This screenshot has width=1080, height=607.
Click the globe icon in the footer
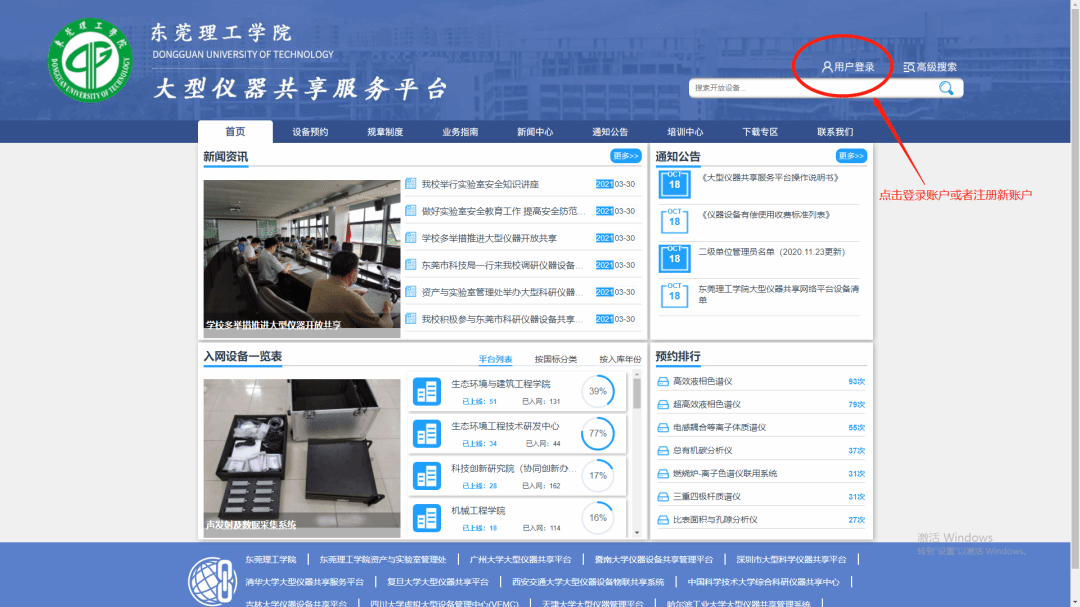click(212, 581)
